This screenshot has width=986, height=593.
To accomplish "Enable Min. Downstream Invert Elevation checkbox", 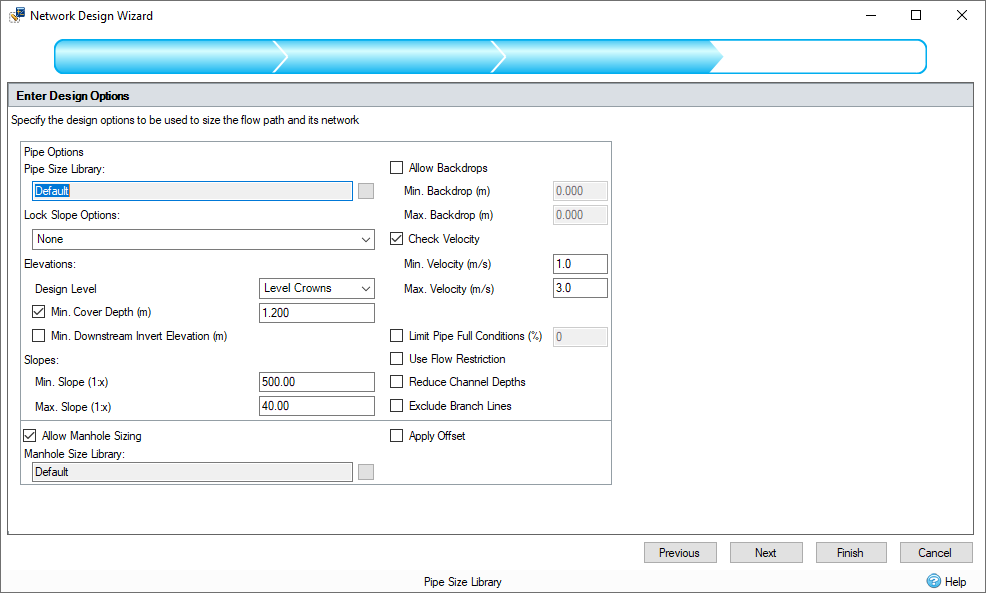I will point(38,336).
